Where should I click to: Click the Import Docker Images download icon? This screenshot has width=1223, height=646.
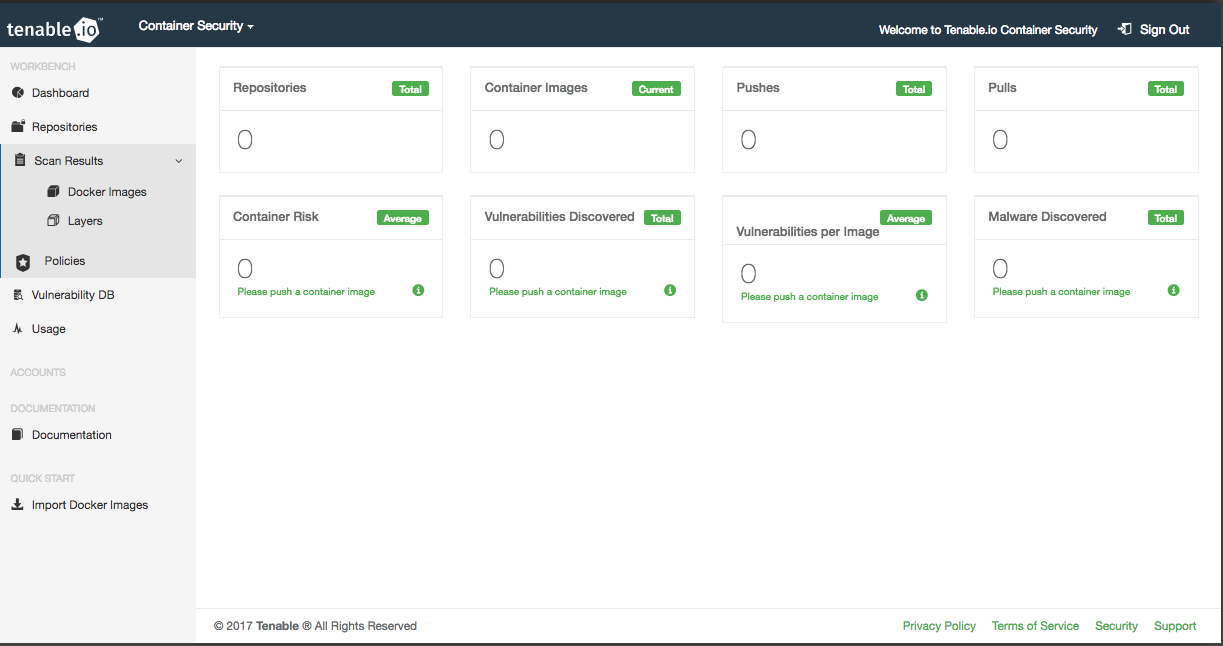17,504
